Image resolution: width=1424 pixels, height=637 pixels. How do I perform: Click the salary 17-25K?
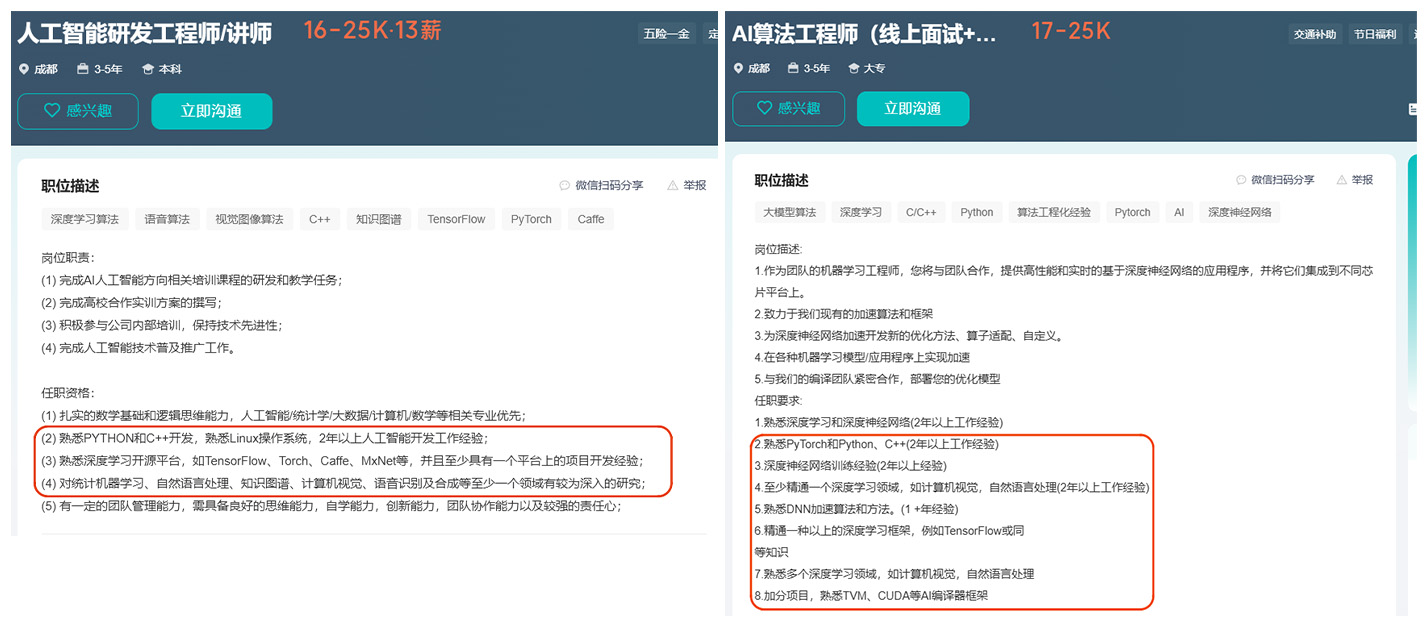point(1071,31)
